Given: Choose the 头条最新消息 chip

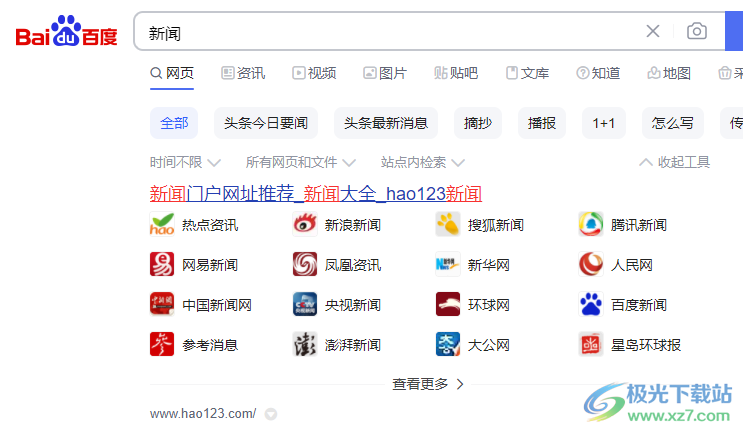Looking at the screenshot, I should (386, 123).
